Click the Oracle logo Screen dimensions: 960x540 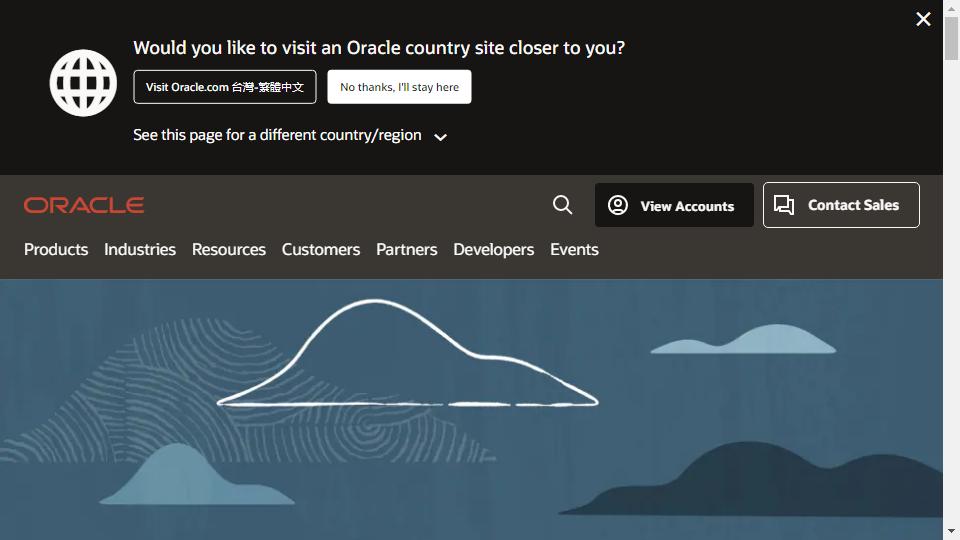point(84,205)
